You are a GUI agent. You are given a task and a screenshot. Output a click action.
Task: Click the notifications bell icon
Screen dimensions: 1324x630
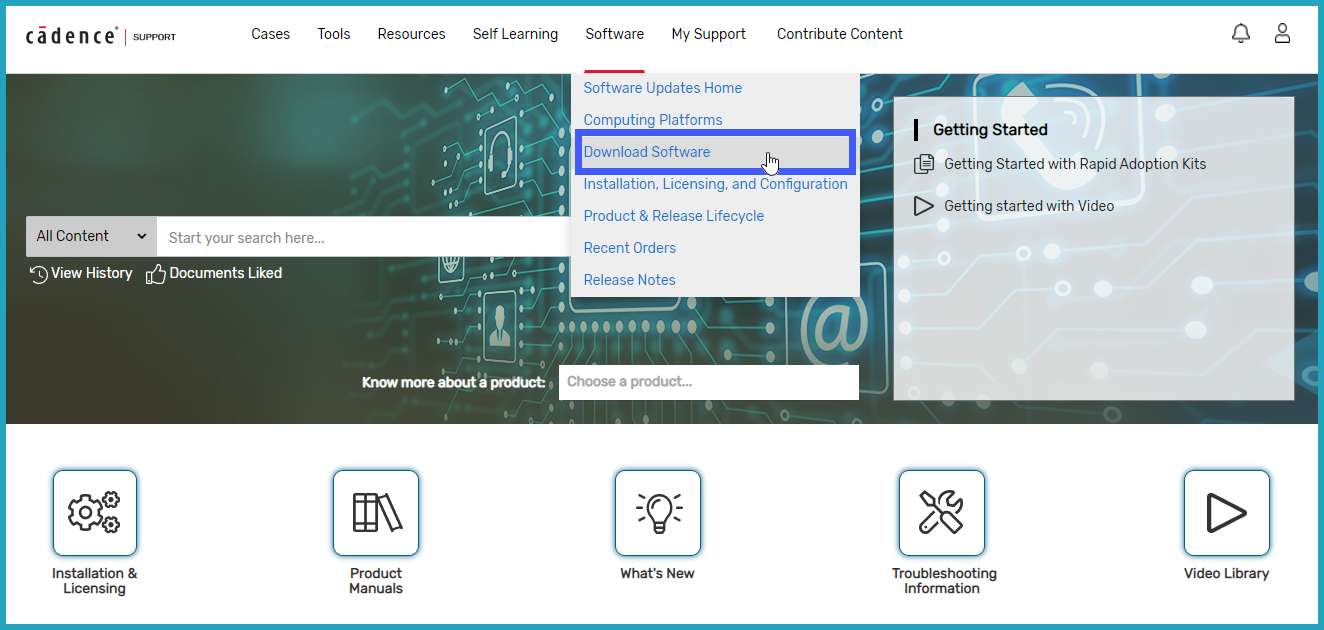(1241, 34)
